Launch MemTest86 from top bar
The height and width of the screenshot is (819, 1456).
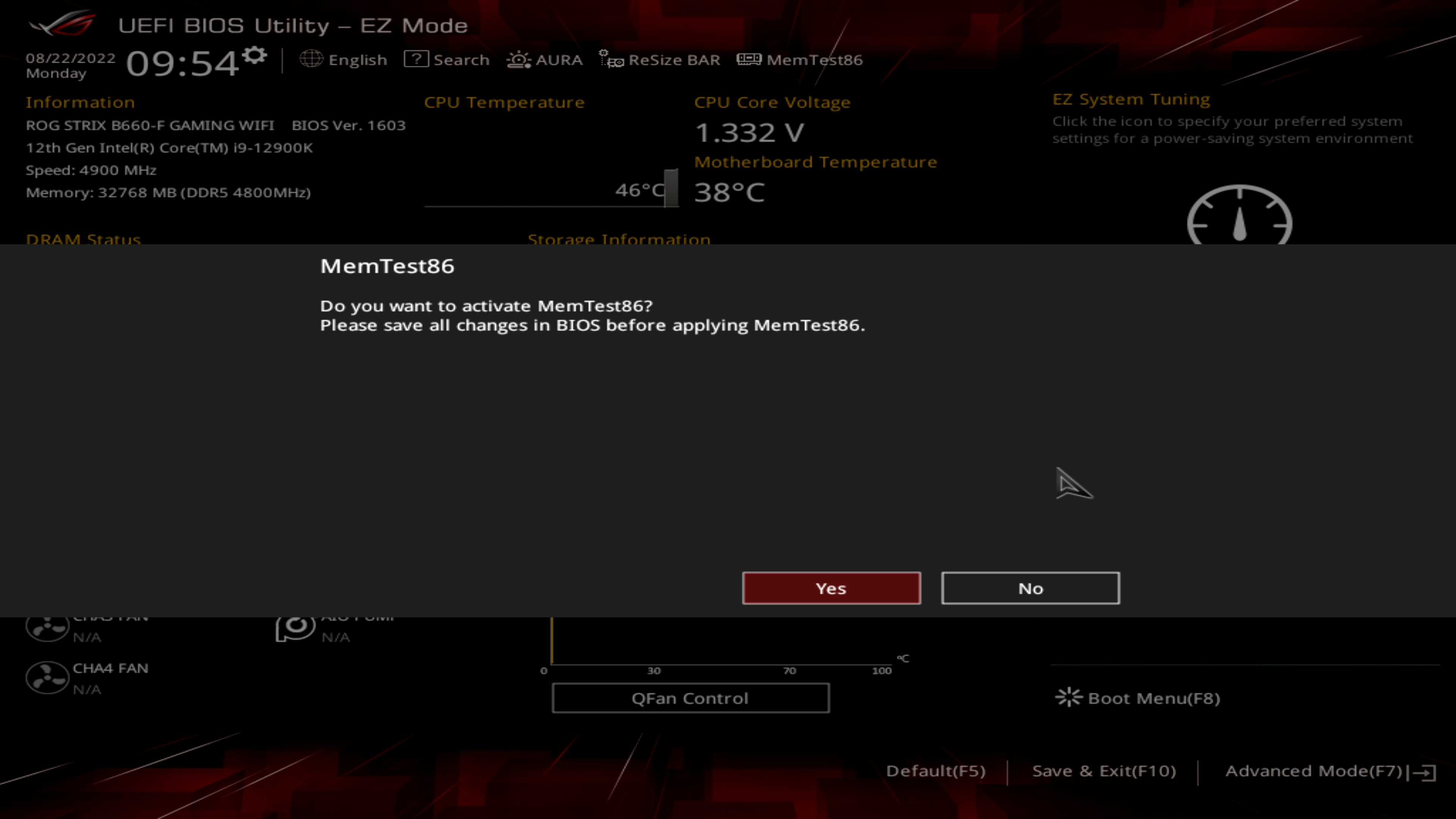click(800, 59)
